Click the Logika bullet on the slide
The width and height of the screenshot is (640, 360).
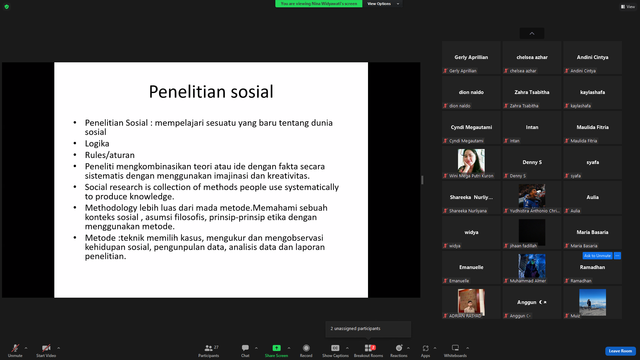click(97, 144)
